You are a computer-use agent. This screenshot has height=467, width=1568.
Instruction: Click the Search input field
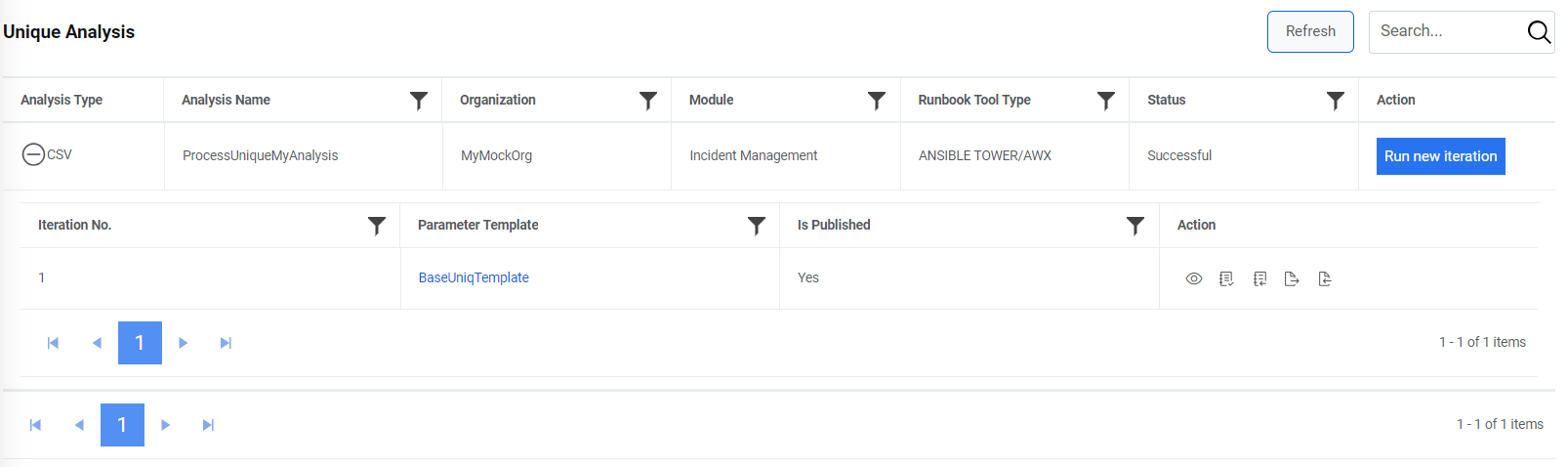[x=1447, y=31]
